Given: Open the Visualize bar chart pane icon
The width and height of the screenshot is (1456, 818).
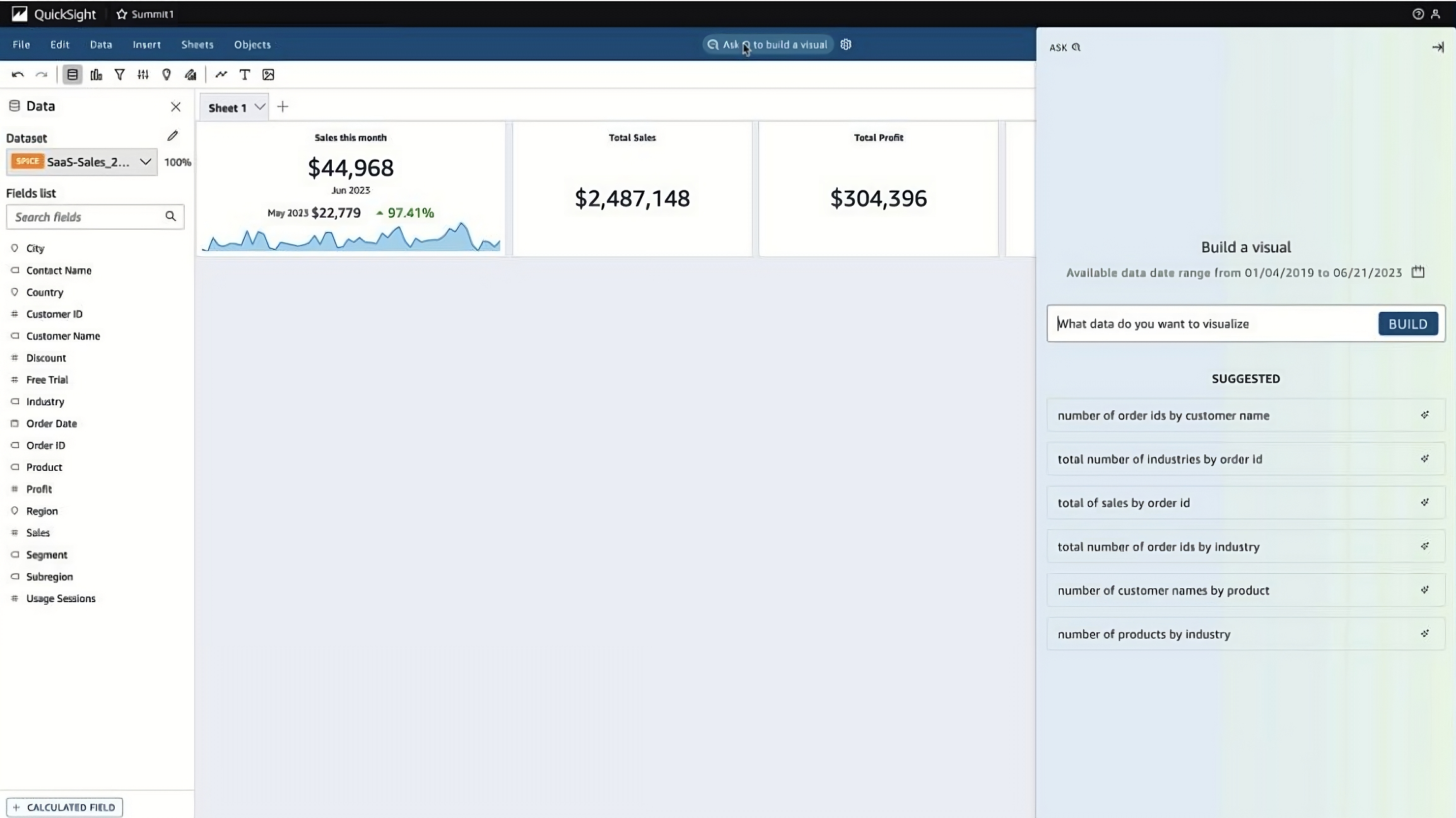Looking at the screenshot, I should (x=96, y=74).
